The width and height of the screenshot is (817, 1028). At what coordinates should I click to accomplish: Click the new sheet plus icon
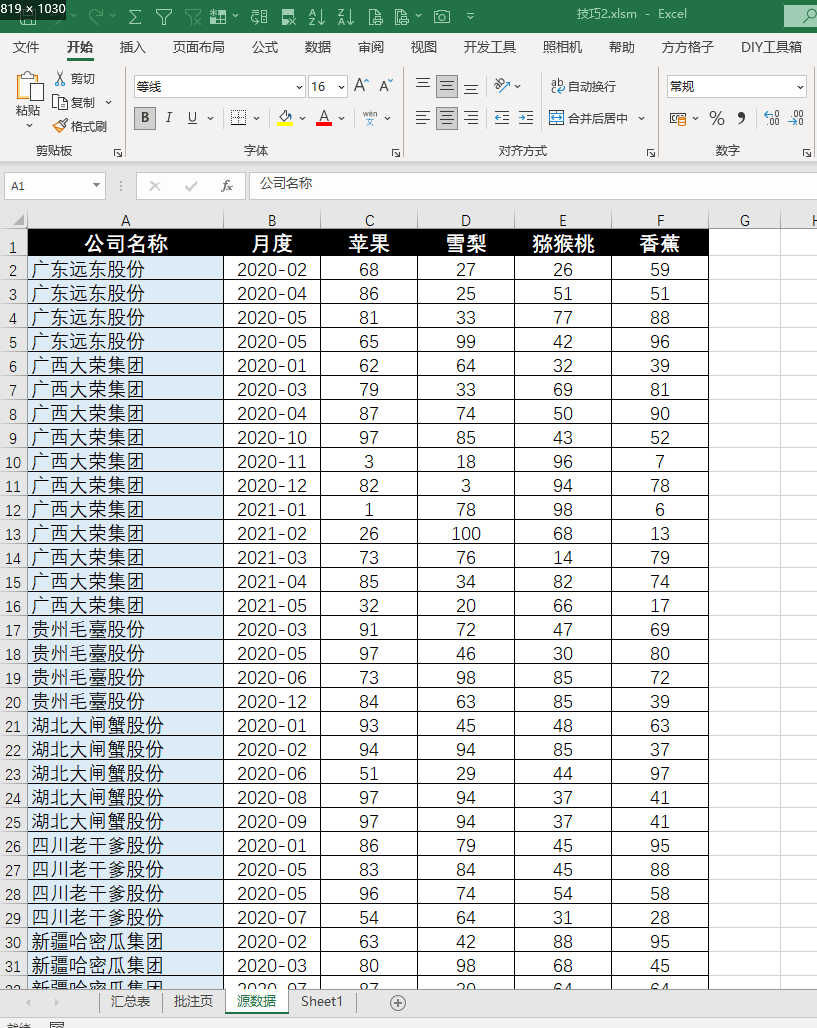398,1002
